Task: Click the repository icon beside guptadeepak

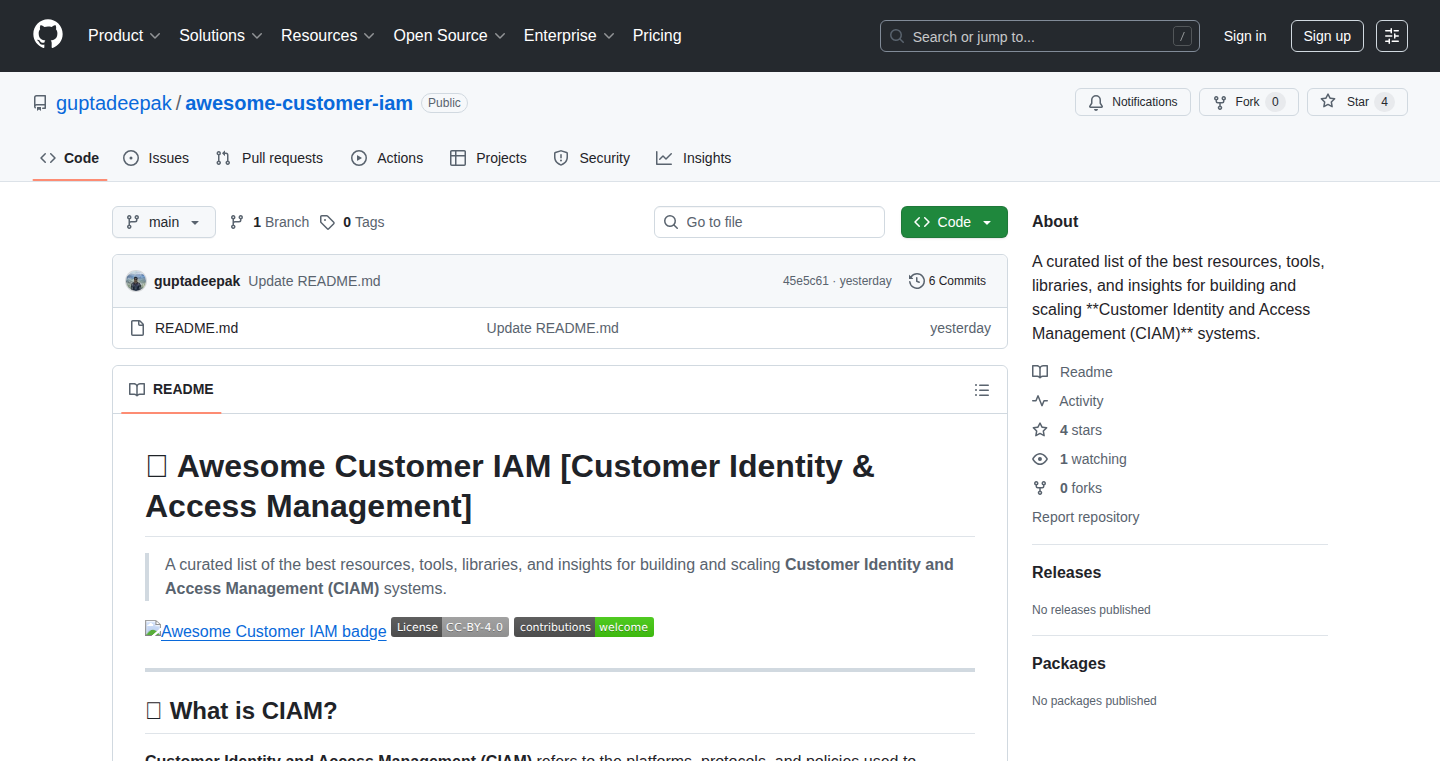Action: click(x=40, y=103)
